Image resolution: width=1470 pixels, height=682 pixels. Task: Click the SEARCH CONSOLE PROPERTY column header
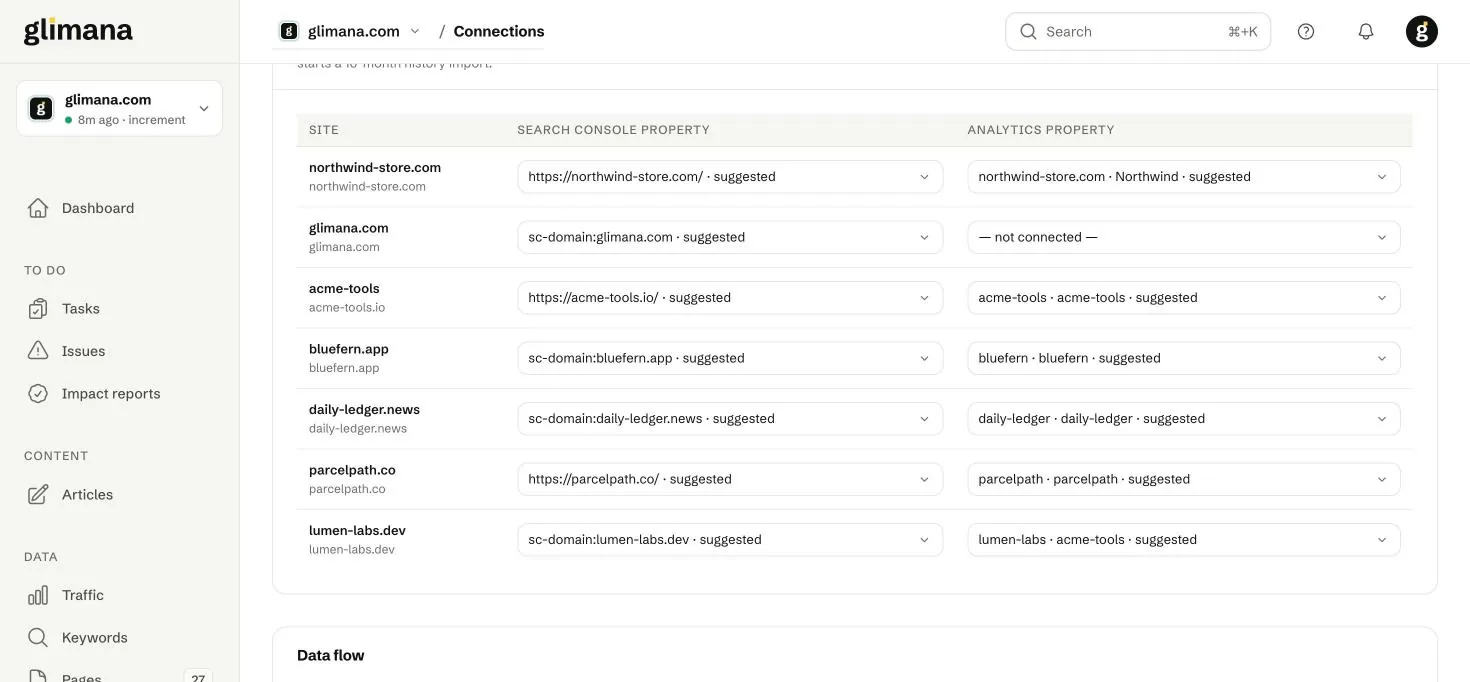(613, 130)
